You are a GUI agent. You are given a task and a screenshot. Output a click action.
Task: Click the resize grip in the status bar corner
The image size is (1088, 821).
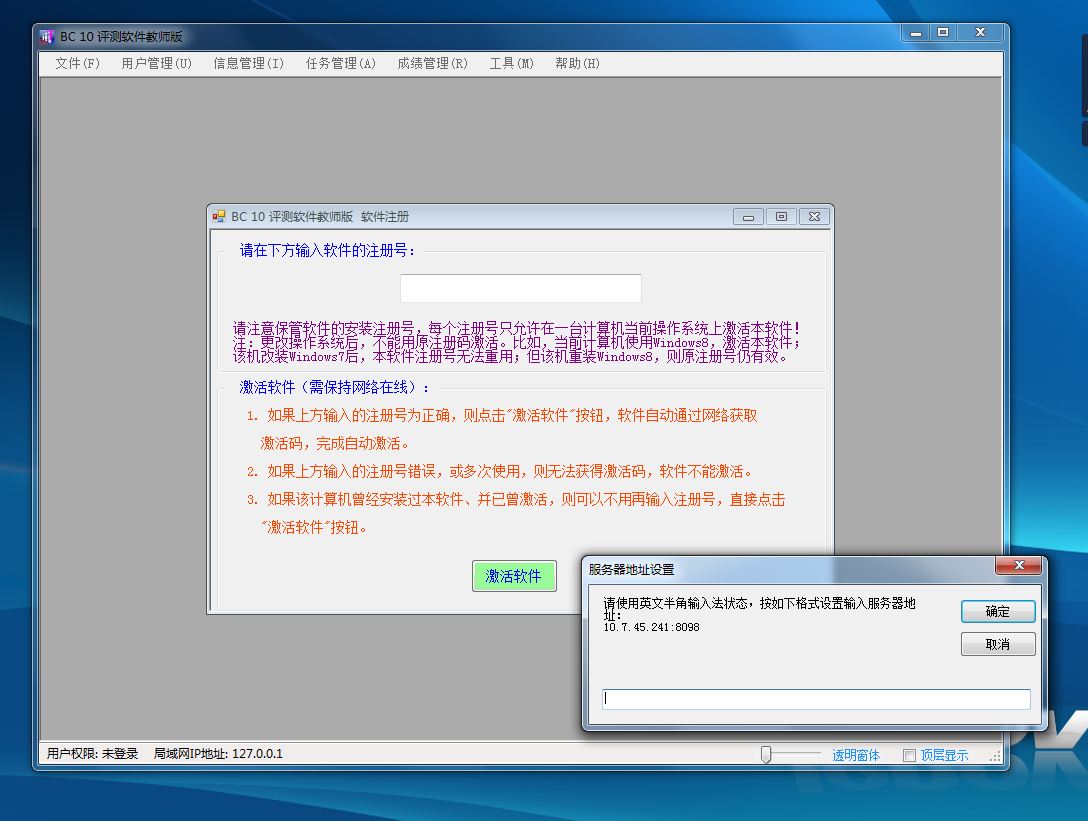pyautogui.click(x=995, y=757)
